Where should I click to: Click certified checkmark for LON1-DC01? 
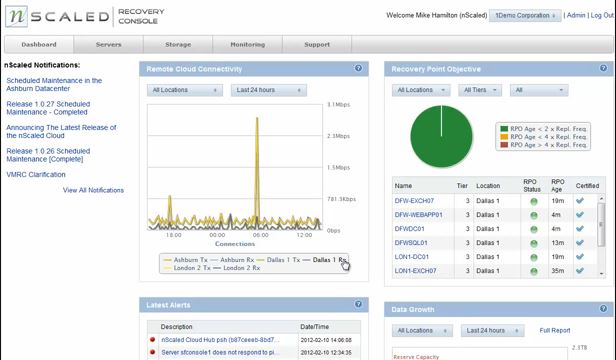(579, 257)
